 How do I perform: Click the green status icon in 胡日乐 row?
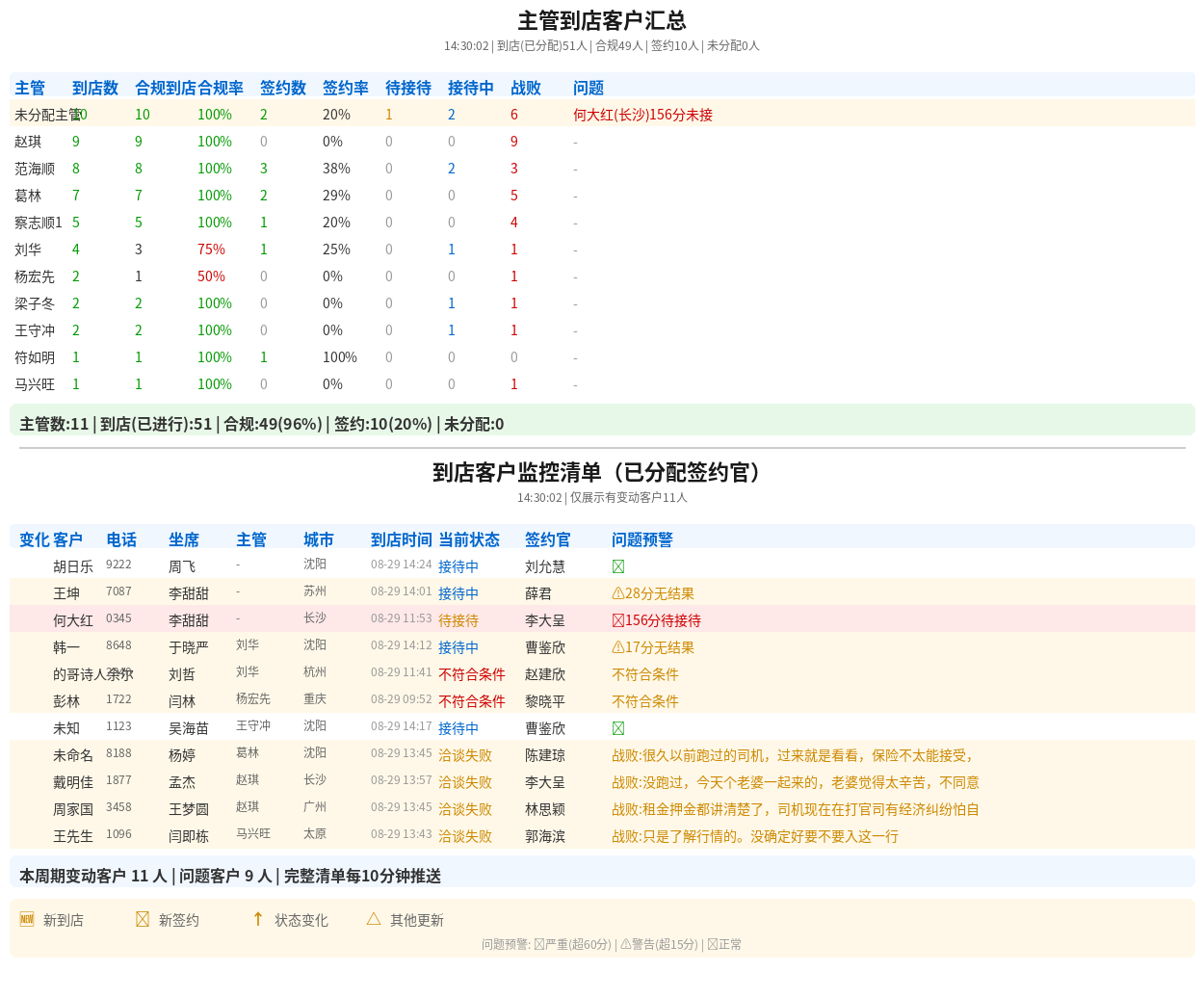pyautogui.click(x=618, y=566)
